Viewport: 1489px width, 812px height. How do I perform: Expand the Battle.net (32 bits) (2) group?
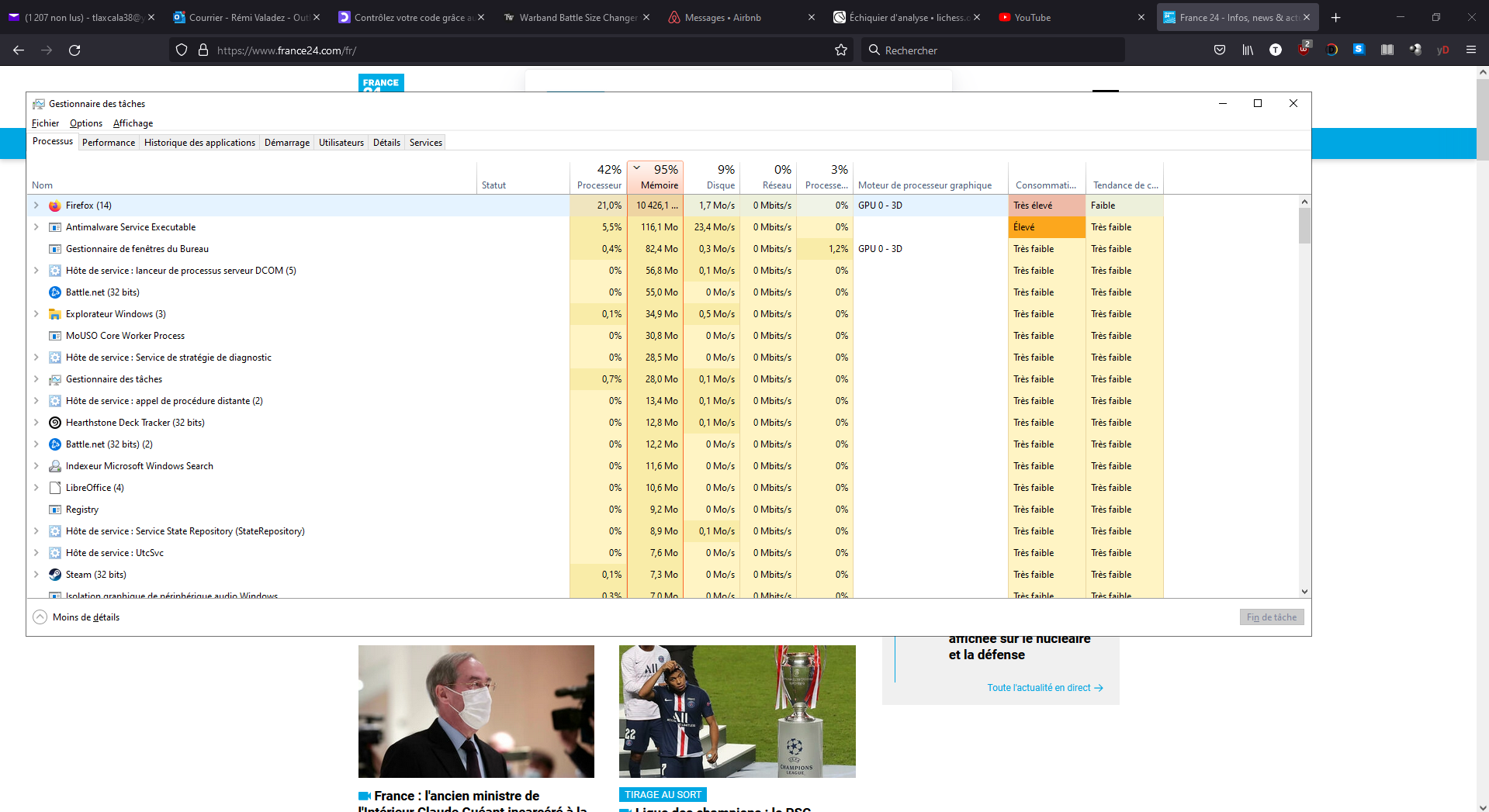pos(36,444)
